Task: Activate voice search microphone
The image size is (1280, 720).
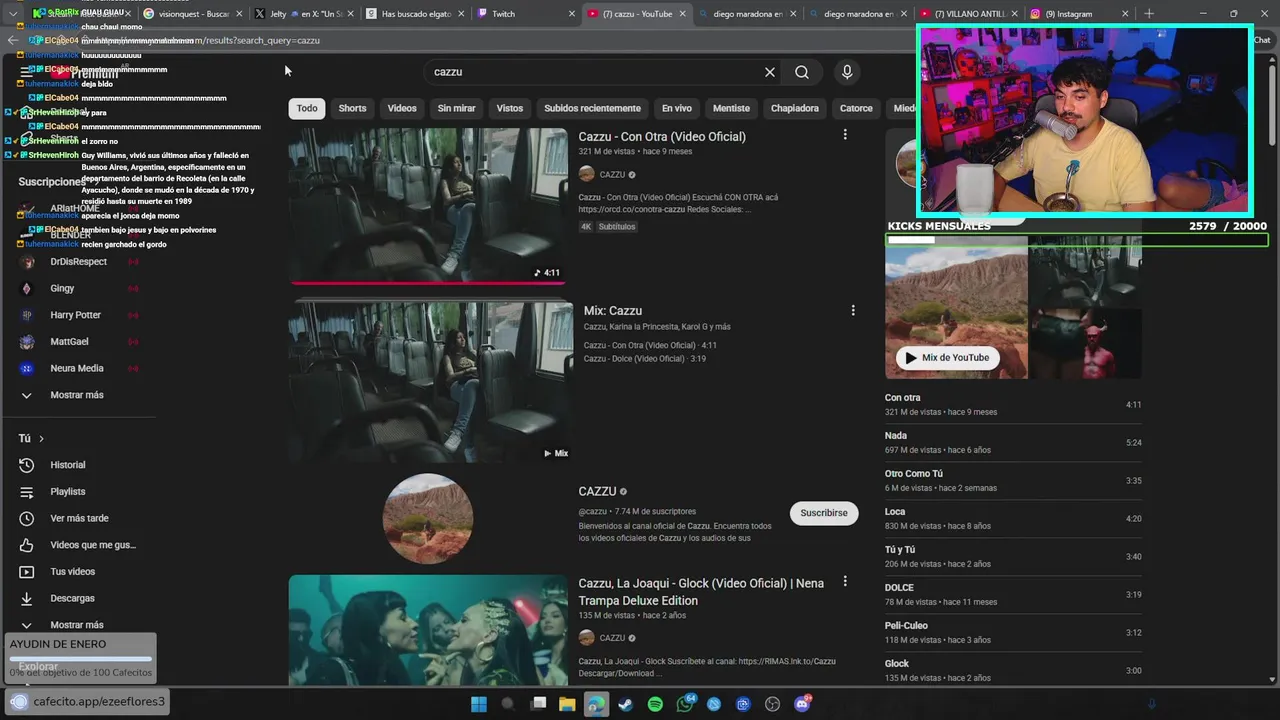Action: click(x=847, y=72)
